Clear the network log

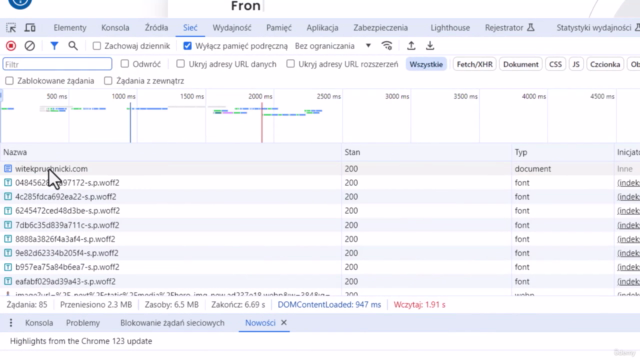[x=29, y=46]
